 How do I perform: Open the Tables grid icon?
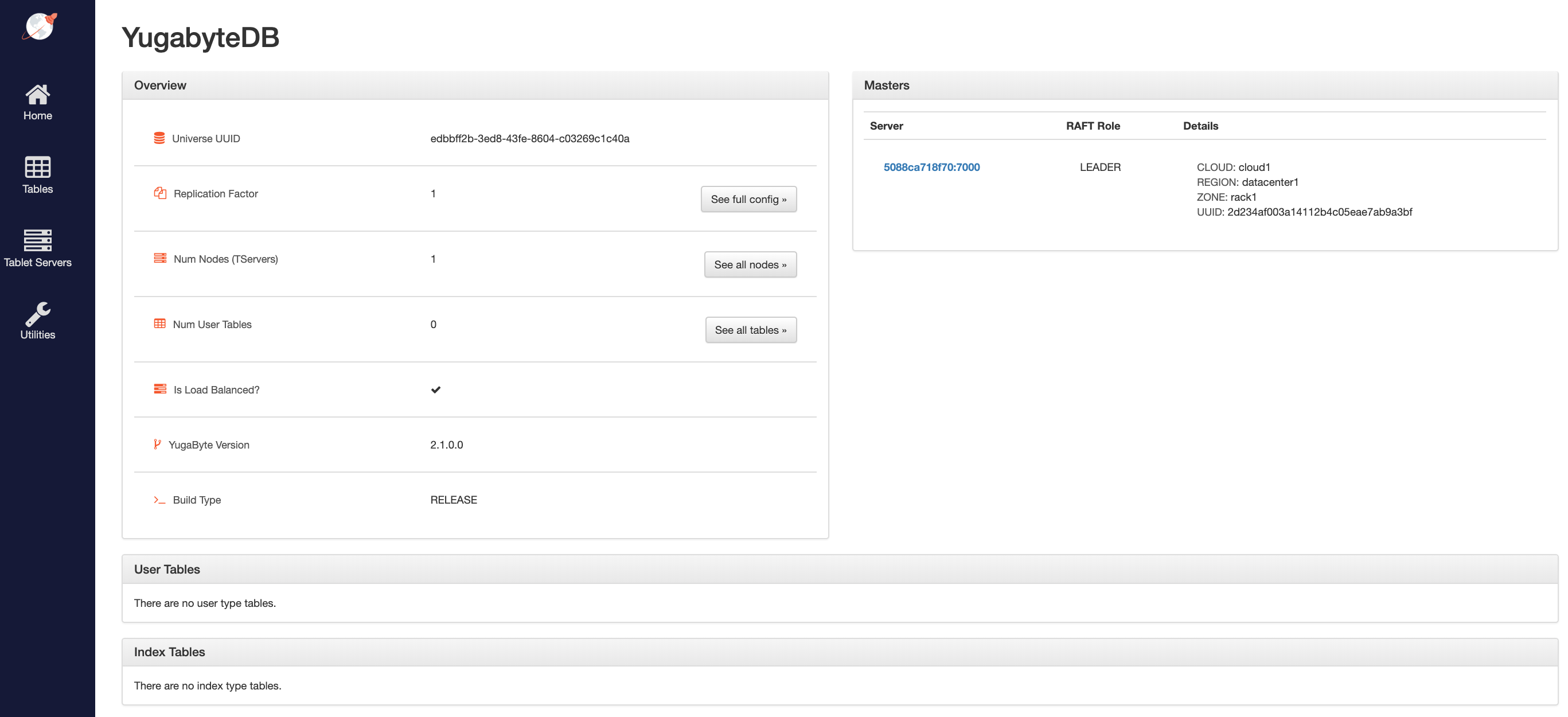click(38, 167)
